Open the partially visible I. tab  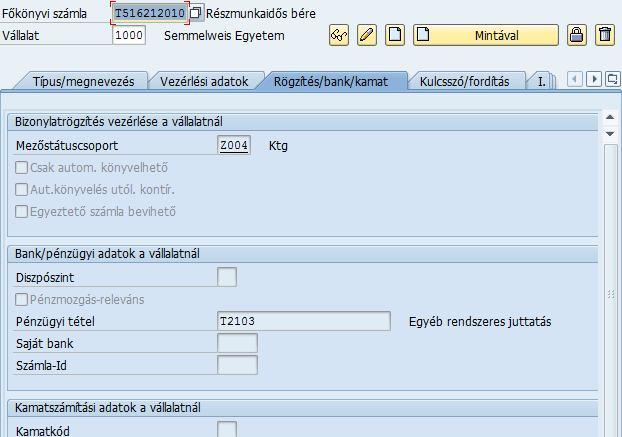pyautogui.click(x=541, y=81)
